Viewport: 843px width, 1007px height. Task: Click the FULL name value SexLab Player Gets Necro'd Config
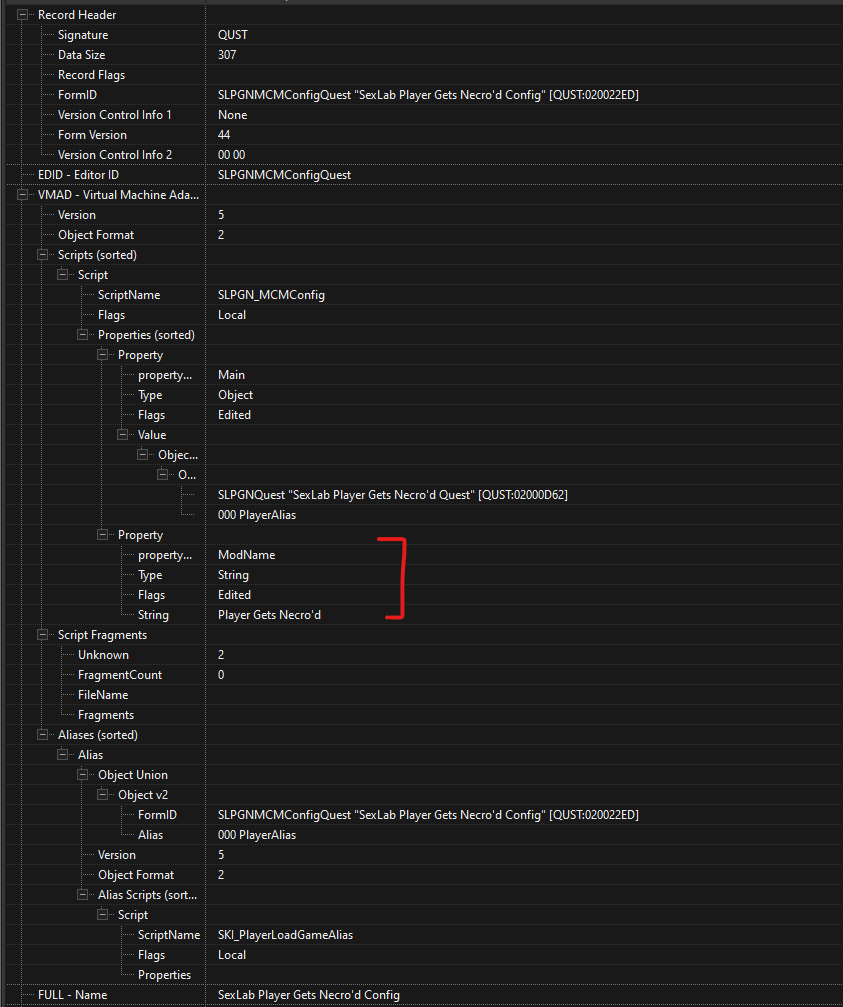click(309, 995)
